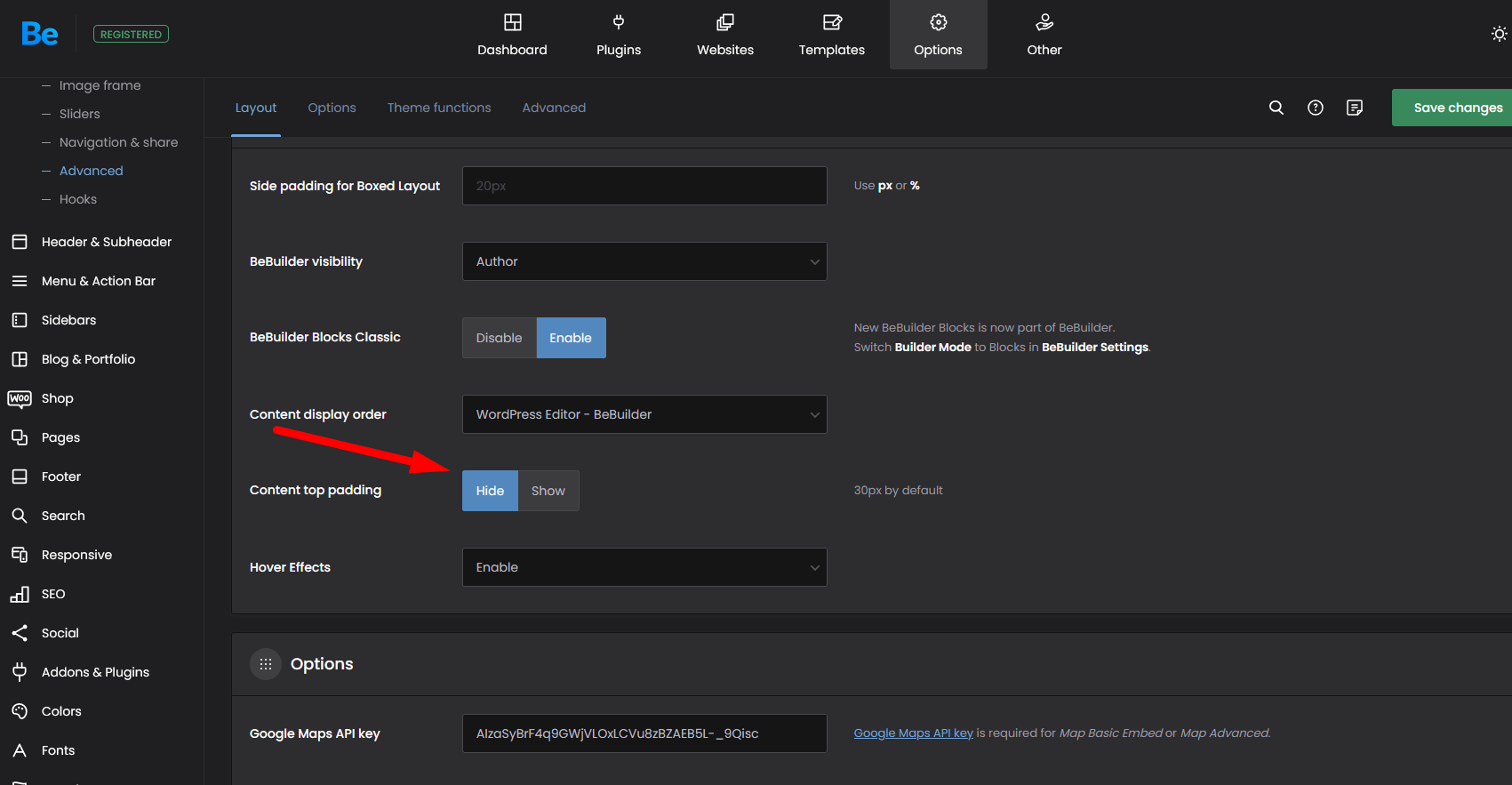Open the notes icon beside Save changes
Screen dimensions: 1512x785
pos(1354,108)
